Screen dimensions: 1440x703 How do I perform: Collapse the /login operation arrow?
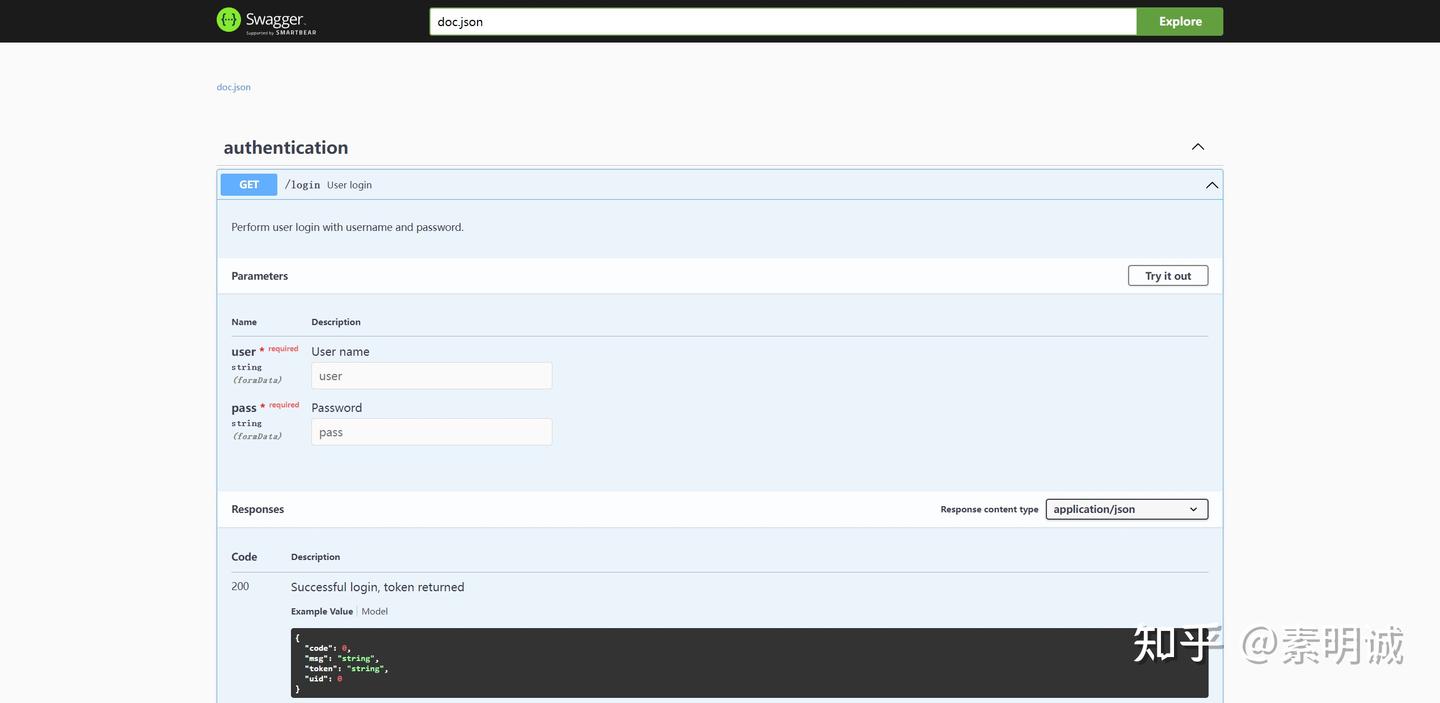click(x=1212, y=185)
